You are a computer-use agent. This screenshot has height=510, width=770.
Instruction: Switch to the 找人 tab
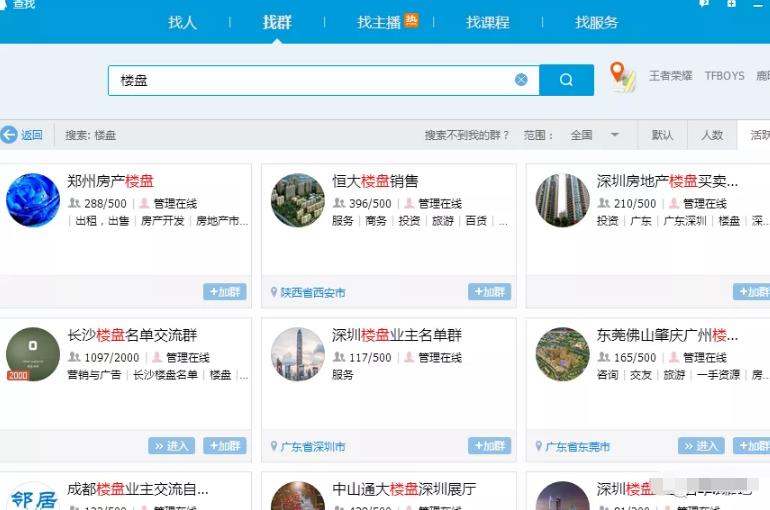182,23
